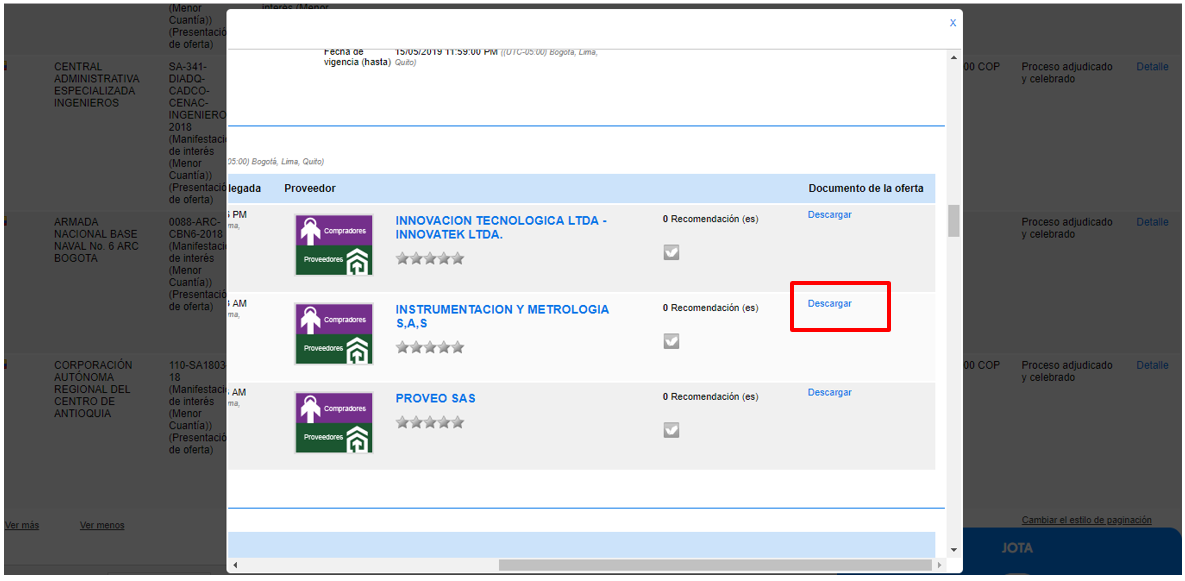Click CORPORACIÓN AUTÓNOMA REGIONAL DEL CENTRO entity name
This screenshot has height=581, width=1185.
[x=93, y=389]
